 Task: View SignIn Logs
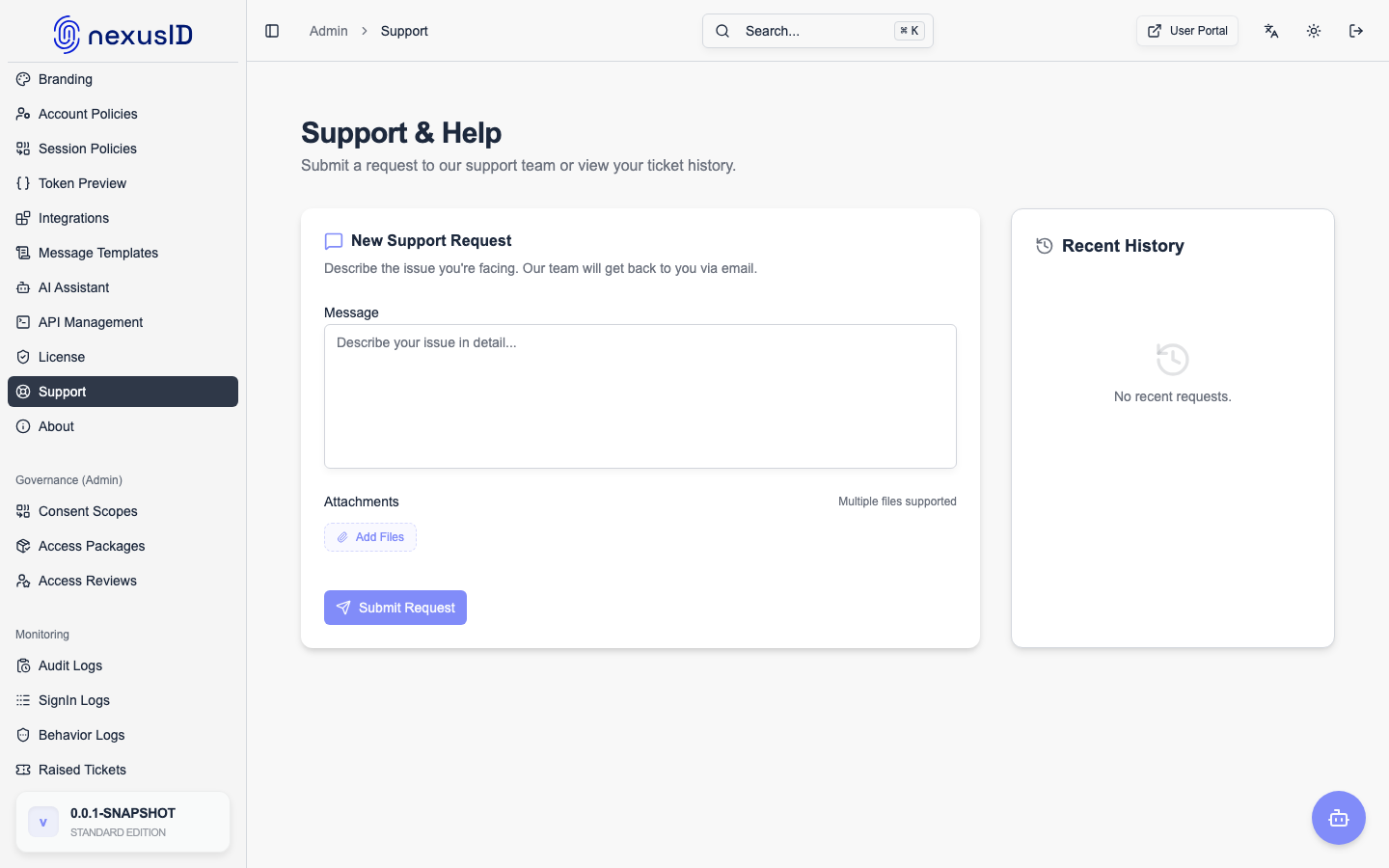(123, 700)
